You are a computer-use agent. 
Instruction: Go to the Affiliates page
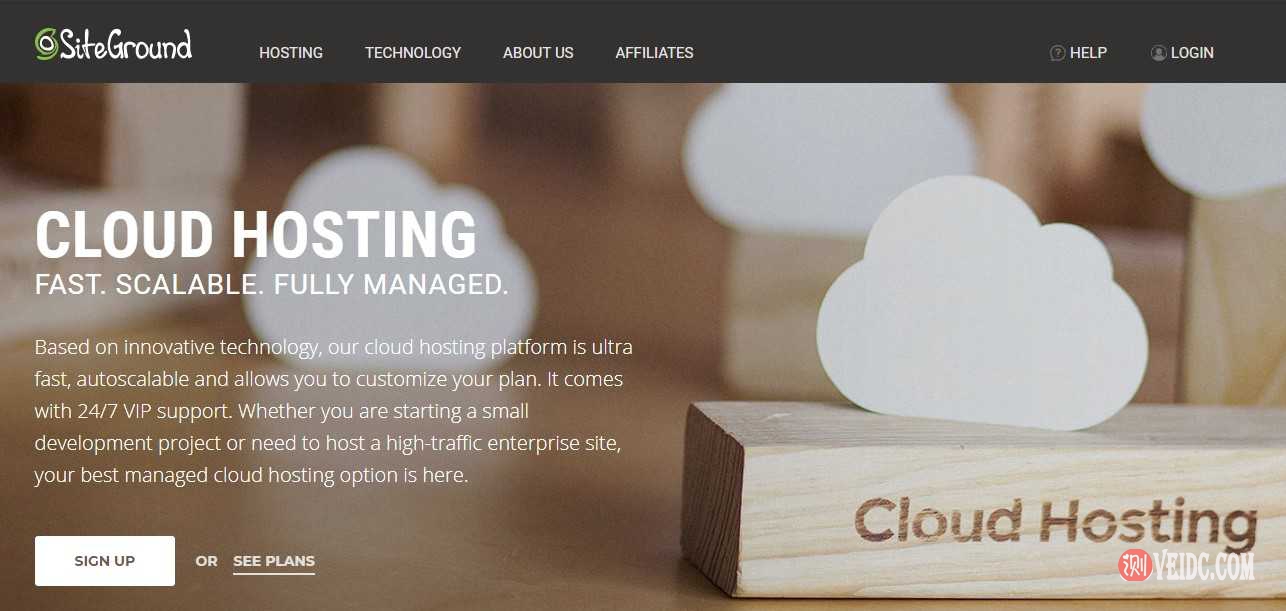click(654, 53)
